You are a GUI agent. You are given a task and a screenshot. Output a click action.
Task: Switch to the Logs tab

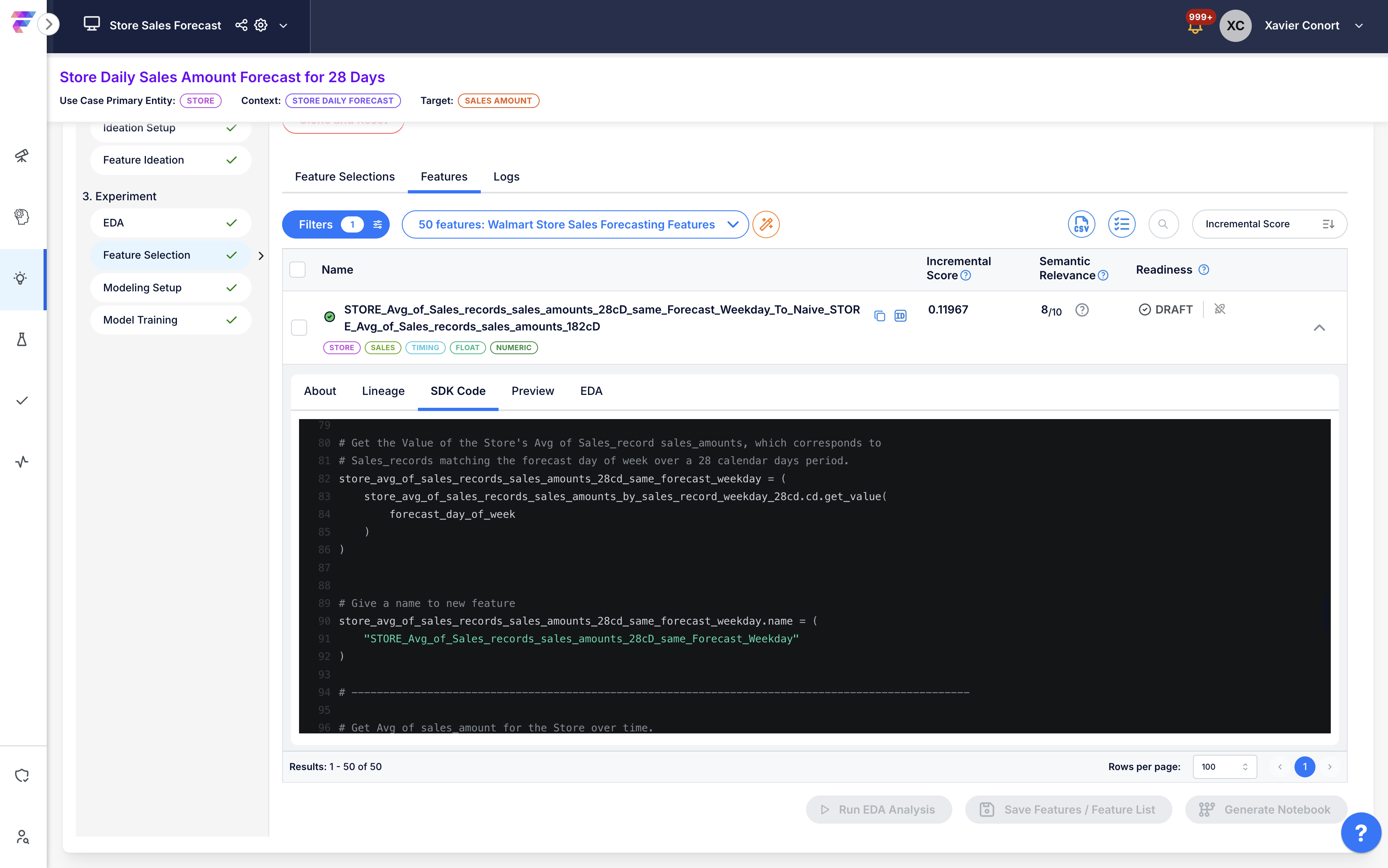(506, 177)
